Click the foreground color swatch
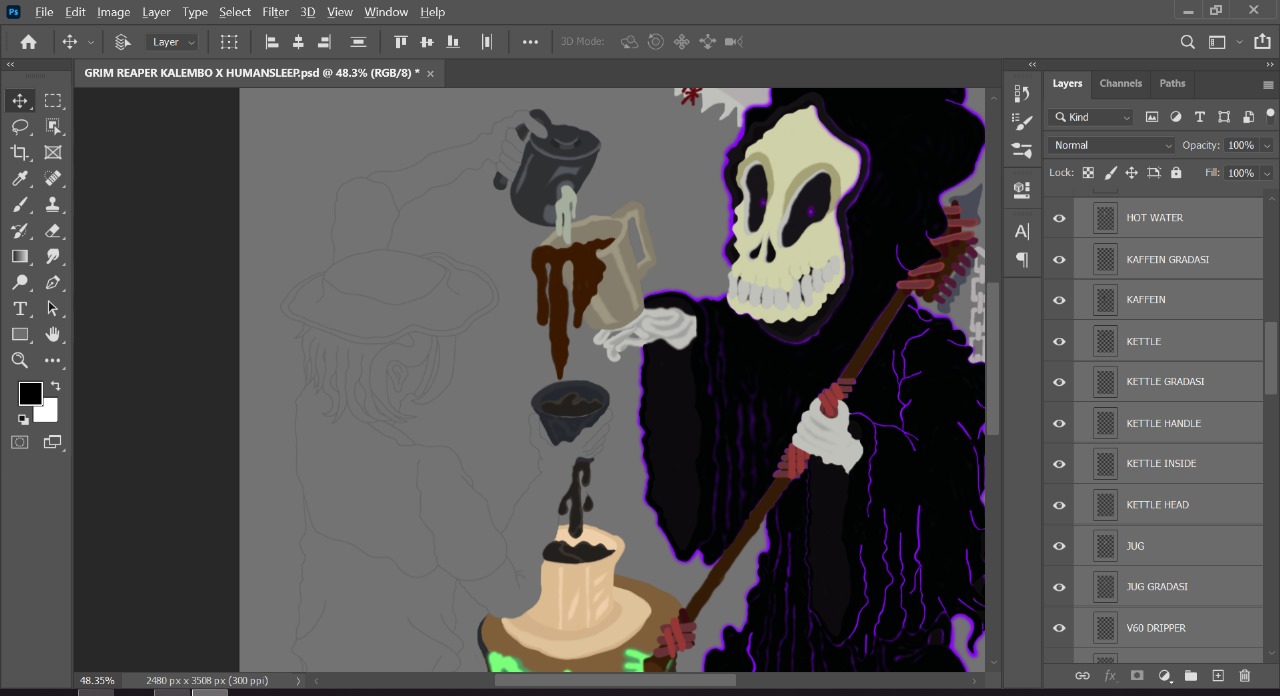Screen dimensions: 1280x696 (29, 393)
